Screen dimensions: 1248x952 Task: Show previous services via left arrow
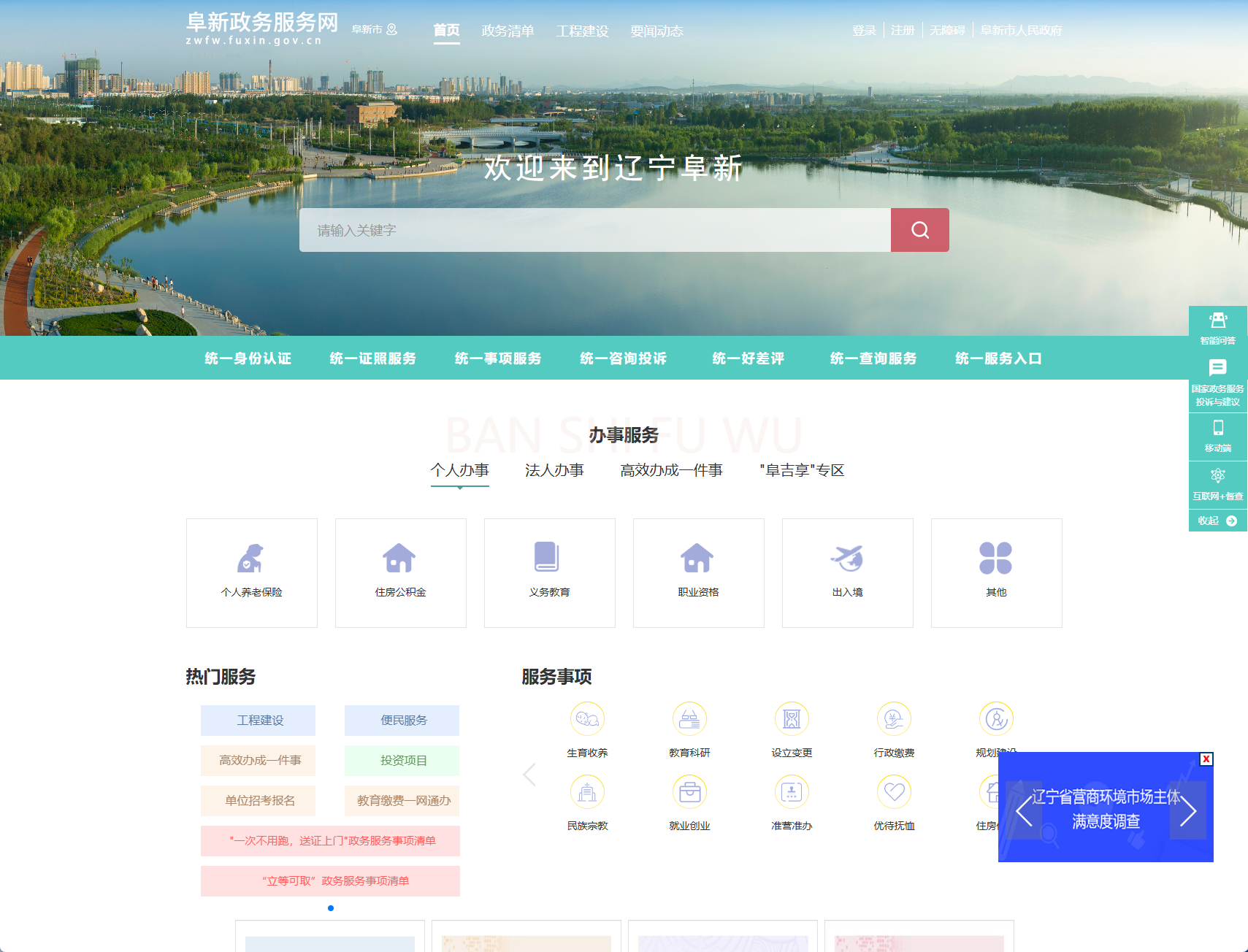[x=529, y=775]
